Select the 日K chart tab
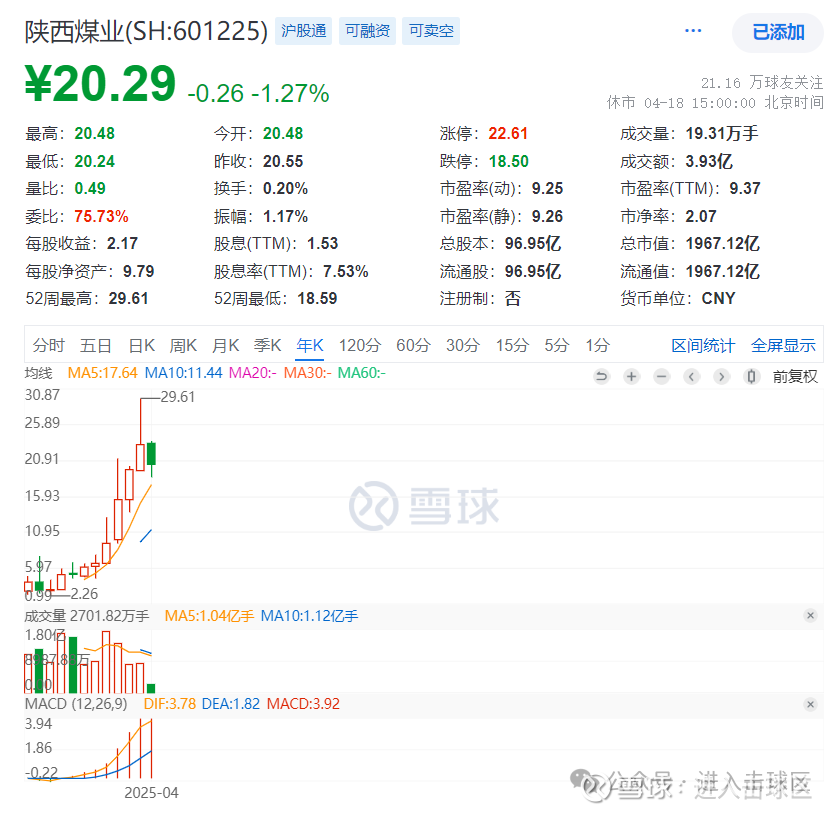This screenshot has width=837, height=814. pos(141,345)
